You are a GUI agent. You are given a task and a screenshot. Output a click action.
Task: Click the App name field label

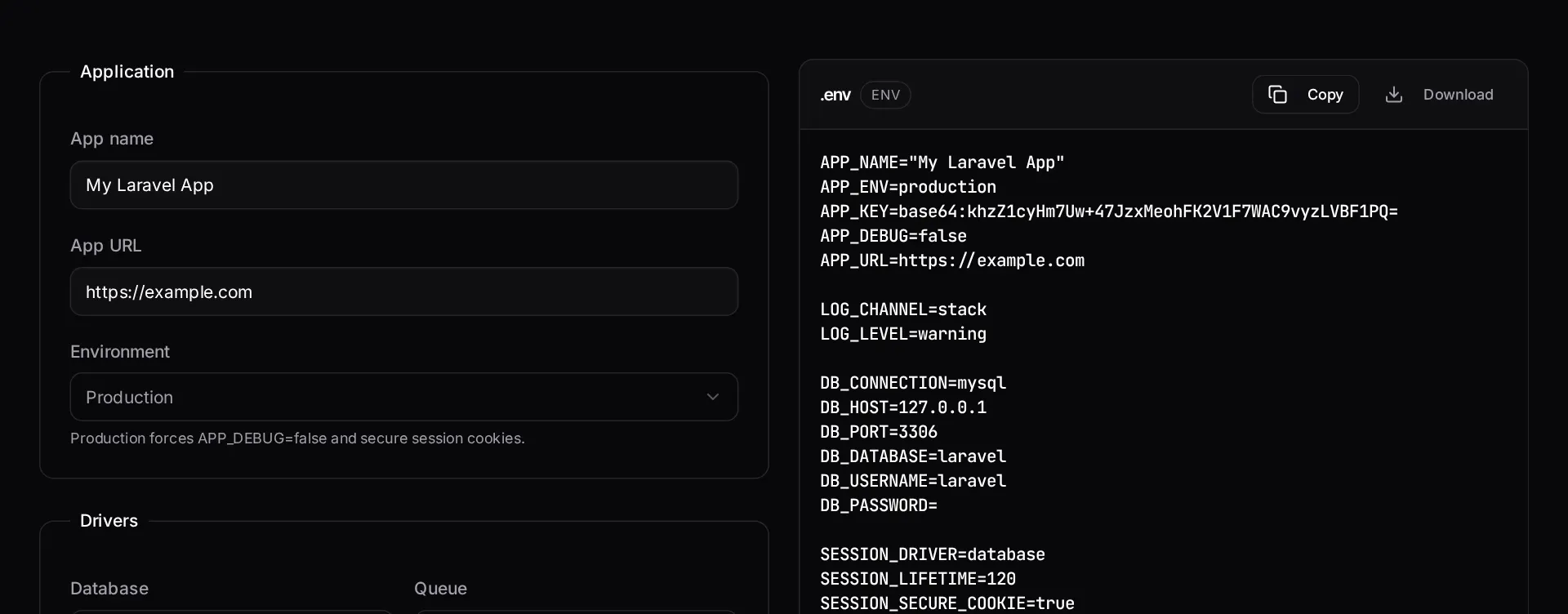tap(112, 139)
